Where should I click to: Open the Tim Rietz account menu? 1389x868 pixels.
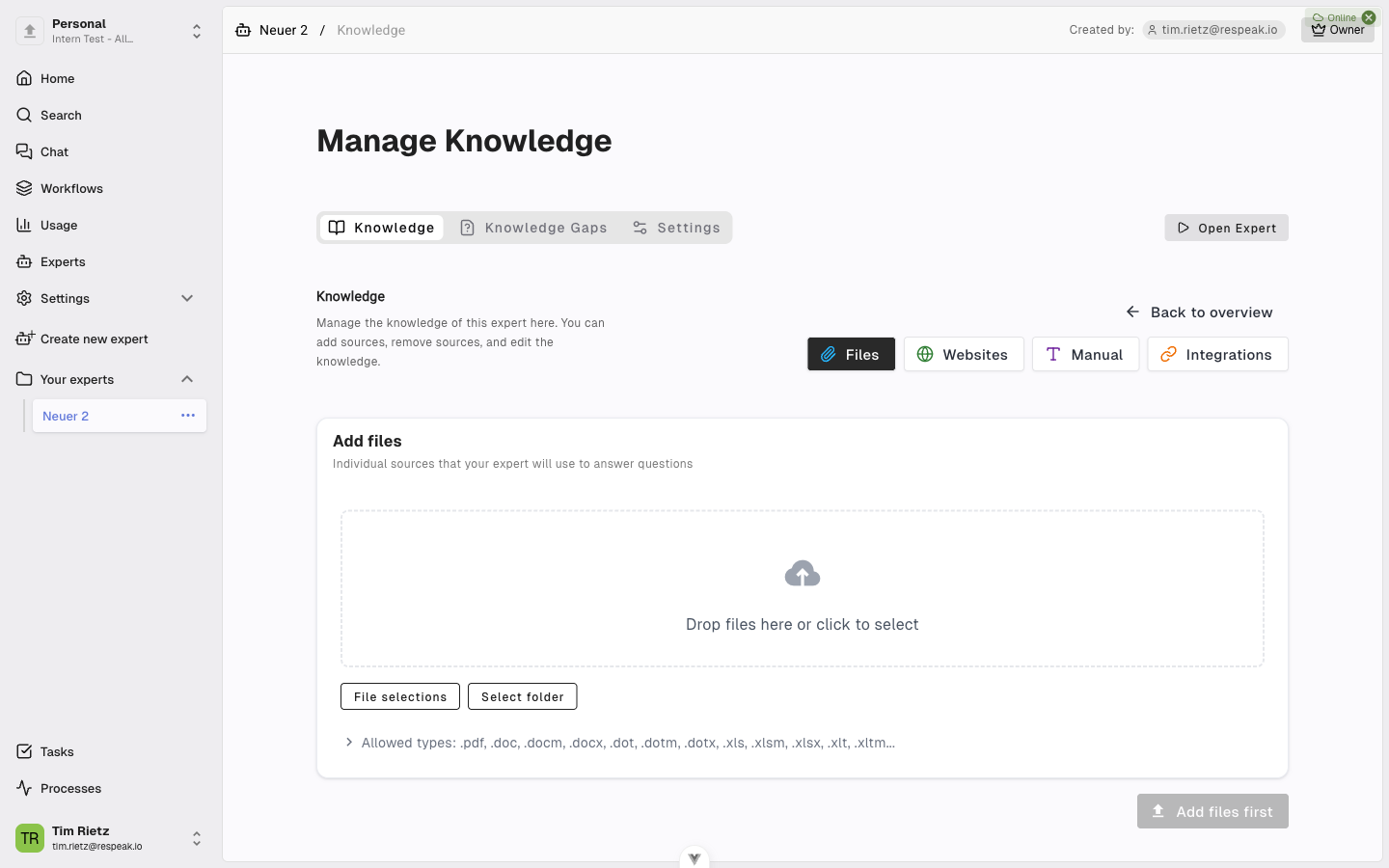pyautogui.click(x=111, y=838)
